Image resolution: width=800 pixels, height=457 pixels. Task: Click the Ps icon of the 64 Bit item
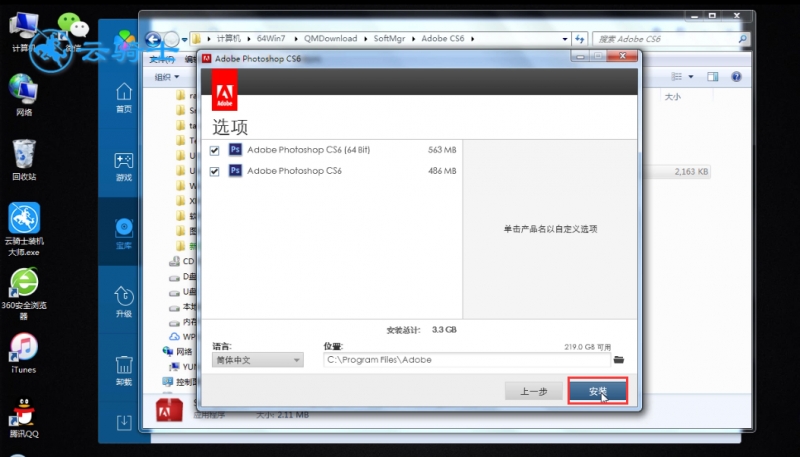coord(235,149)
